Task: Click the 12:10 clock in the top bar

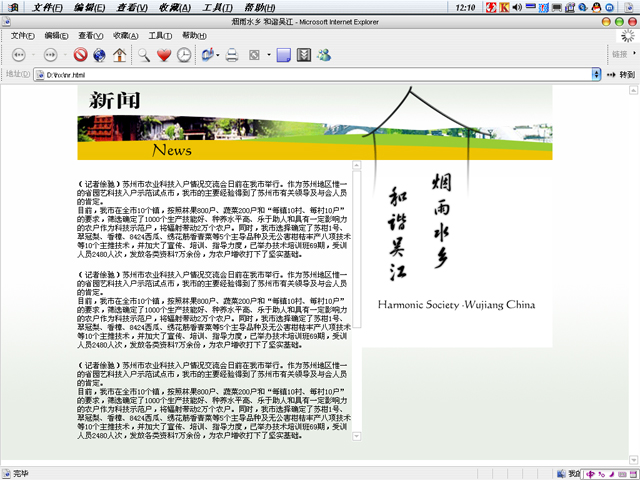Action: pyautogui.click(x=465, y=7)
